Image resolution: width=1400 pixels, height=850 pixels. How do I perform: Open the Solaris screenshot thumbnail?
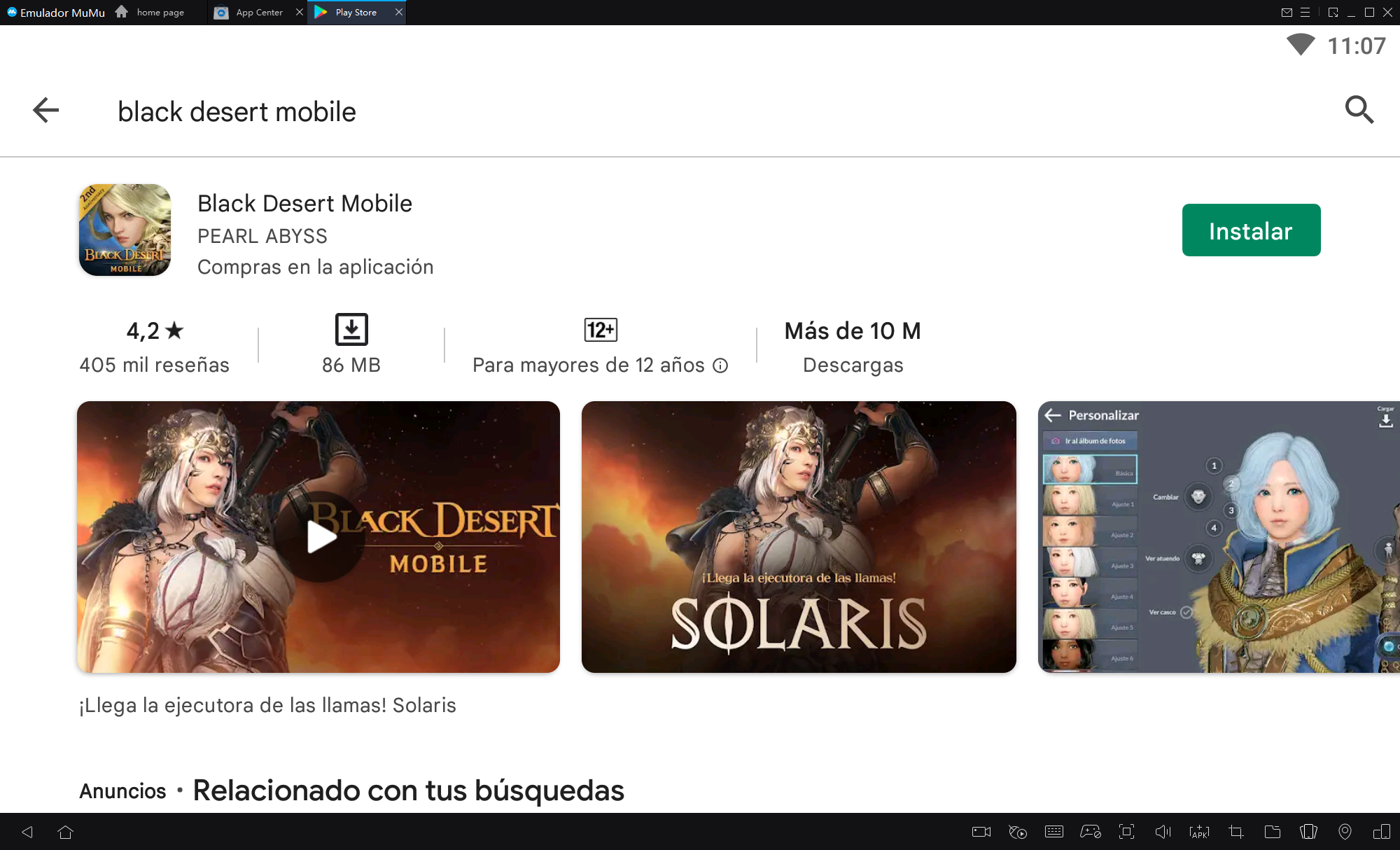[798, 537]
